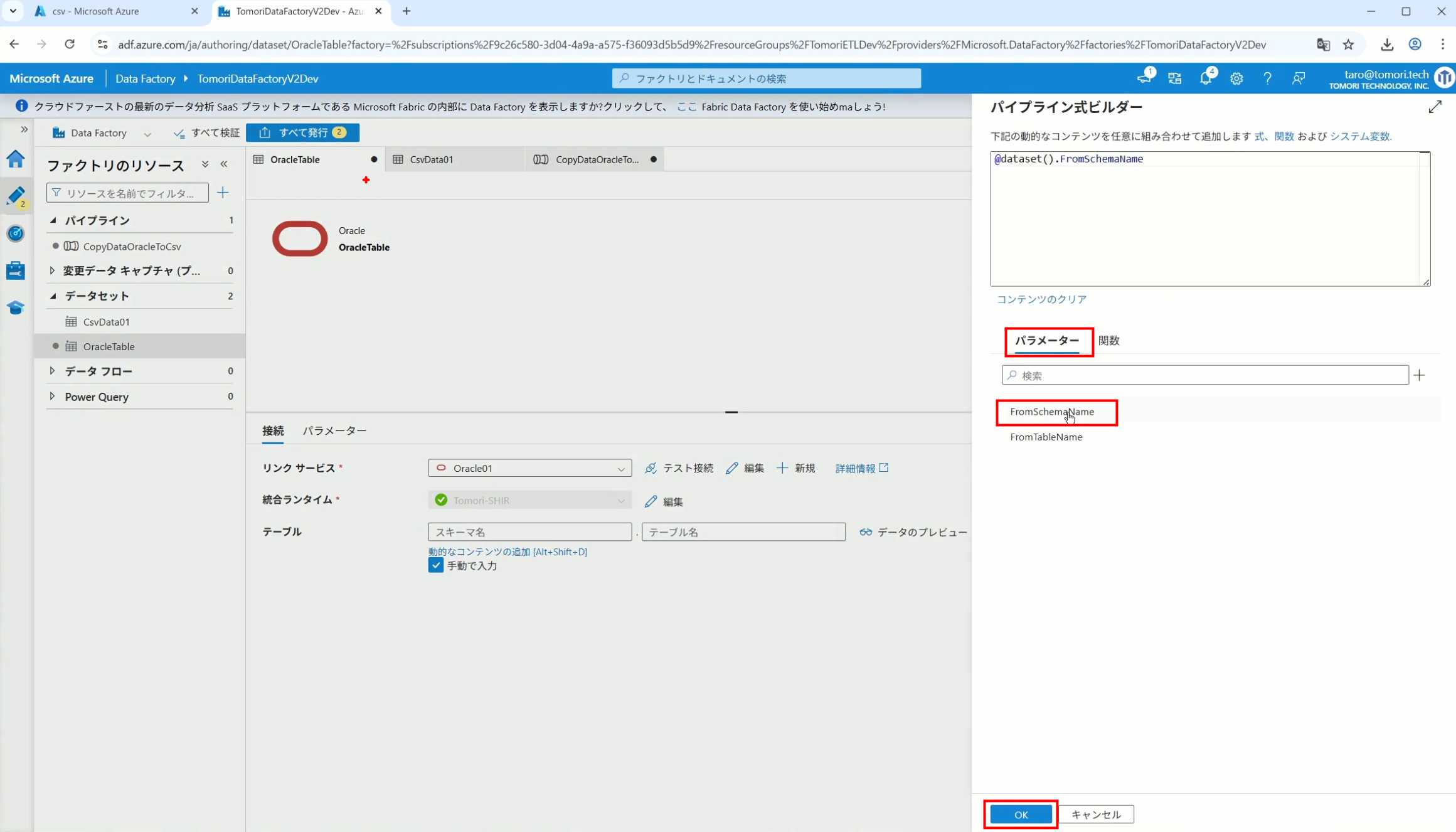1456x832 pixels.
Task: Switch to the 関数 tab
Action: click(1108, 341)
